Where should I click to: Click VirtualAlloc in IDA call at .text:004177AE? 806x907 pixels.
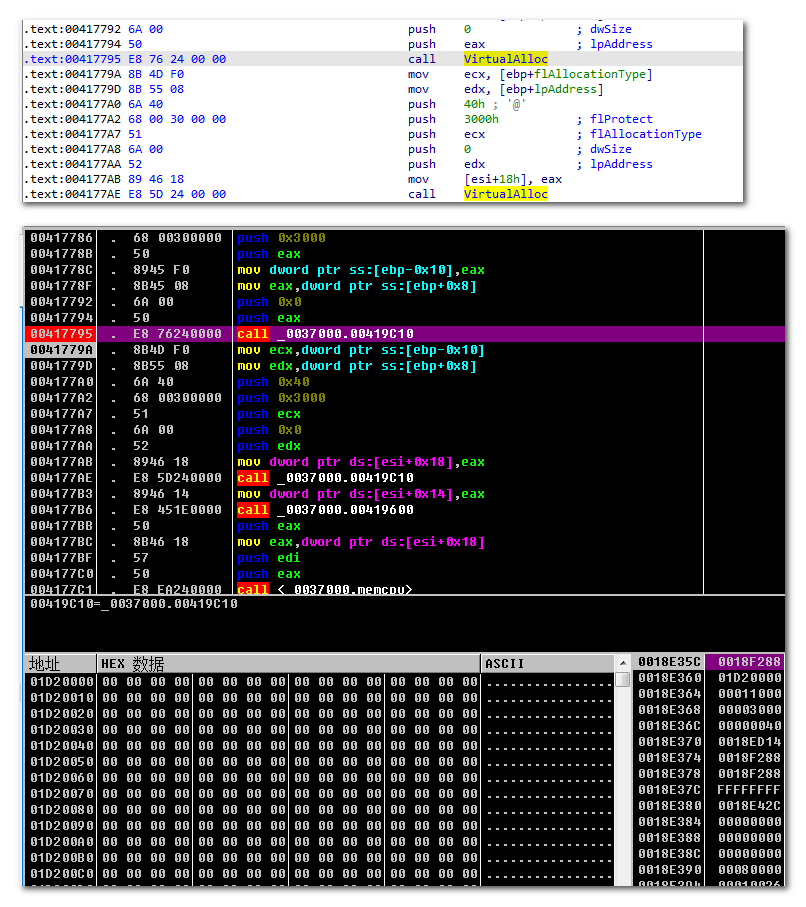(x=505, y=194)
